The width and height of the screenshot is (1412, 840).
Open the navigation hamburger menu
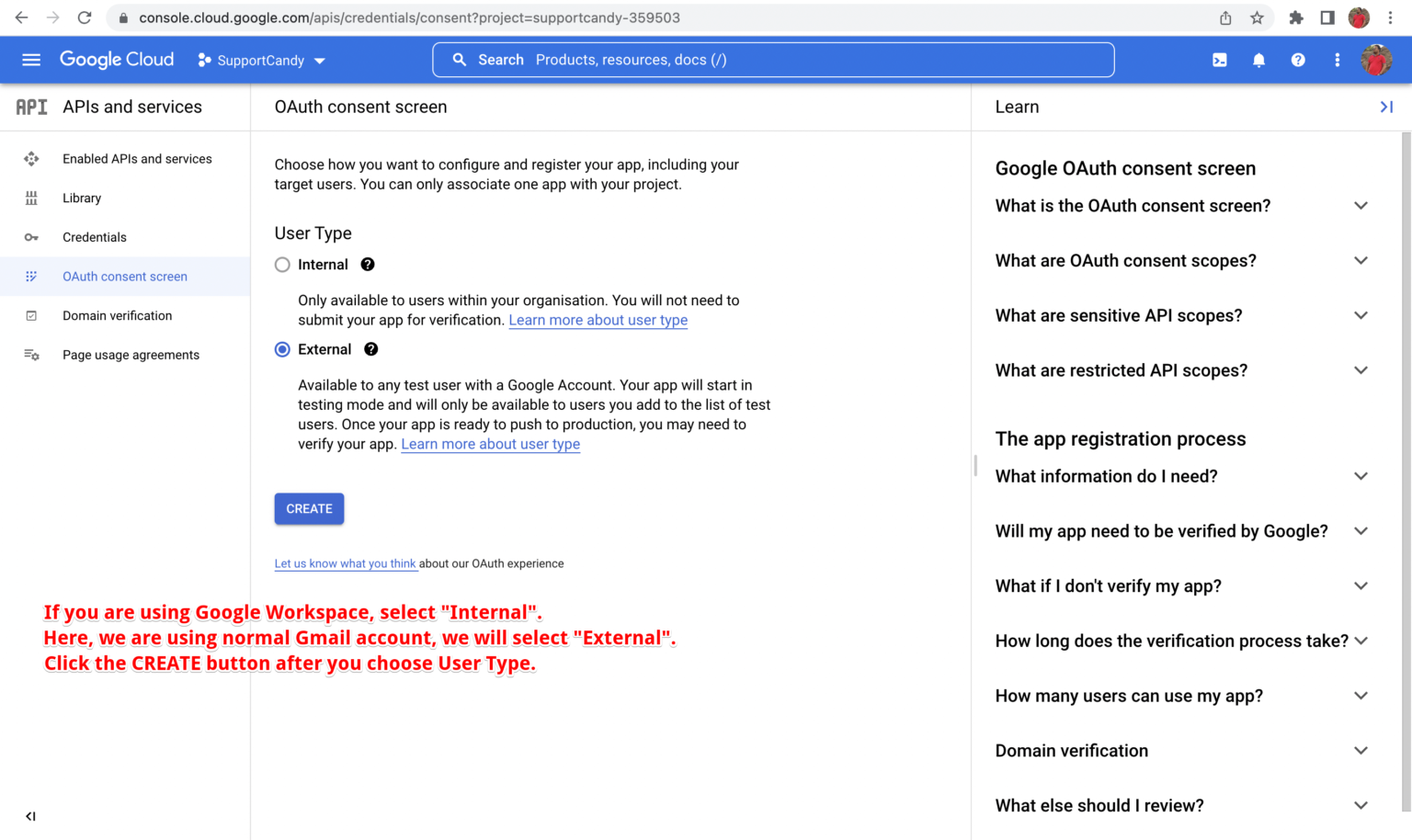coord(31,60)
